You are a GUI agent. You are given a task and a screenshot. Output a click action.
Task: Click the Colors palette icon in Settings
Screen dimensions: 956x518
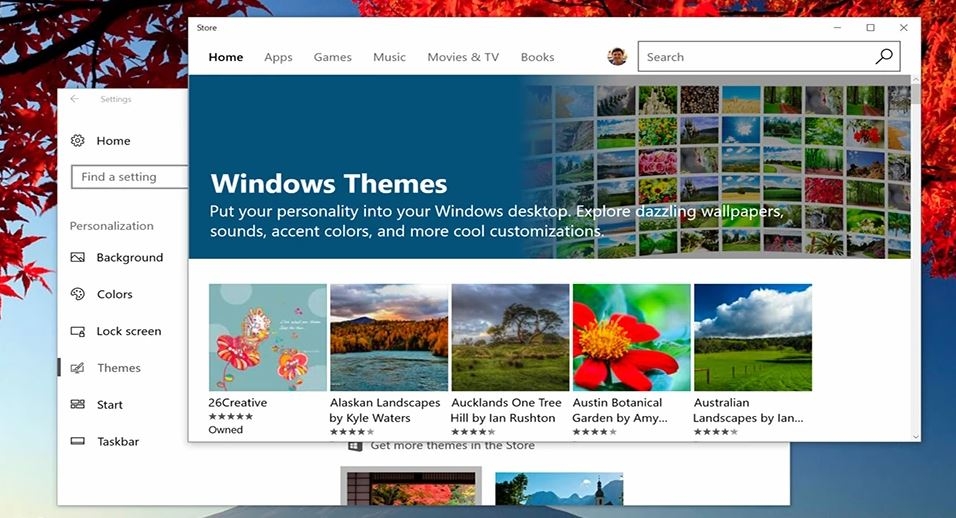click(77, 294)
